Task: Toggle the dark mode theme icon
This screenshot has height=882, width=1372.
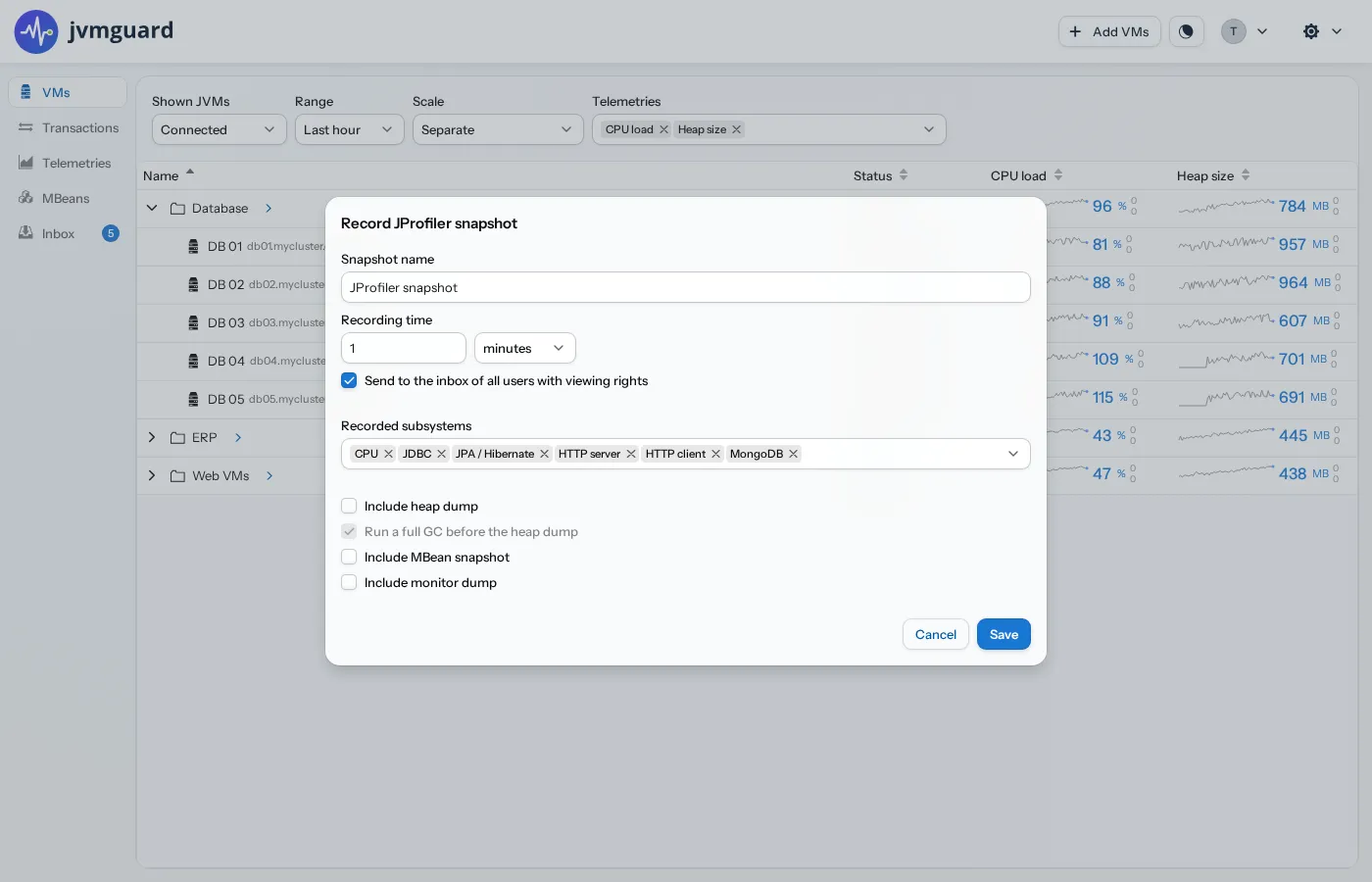Action: 1186,31
